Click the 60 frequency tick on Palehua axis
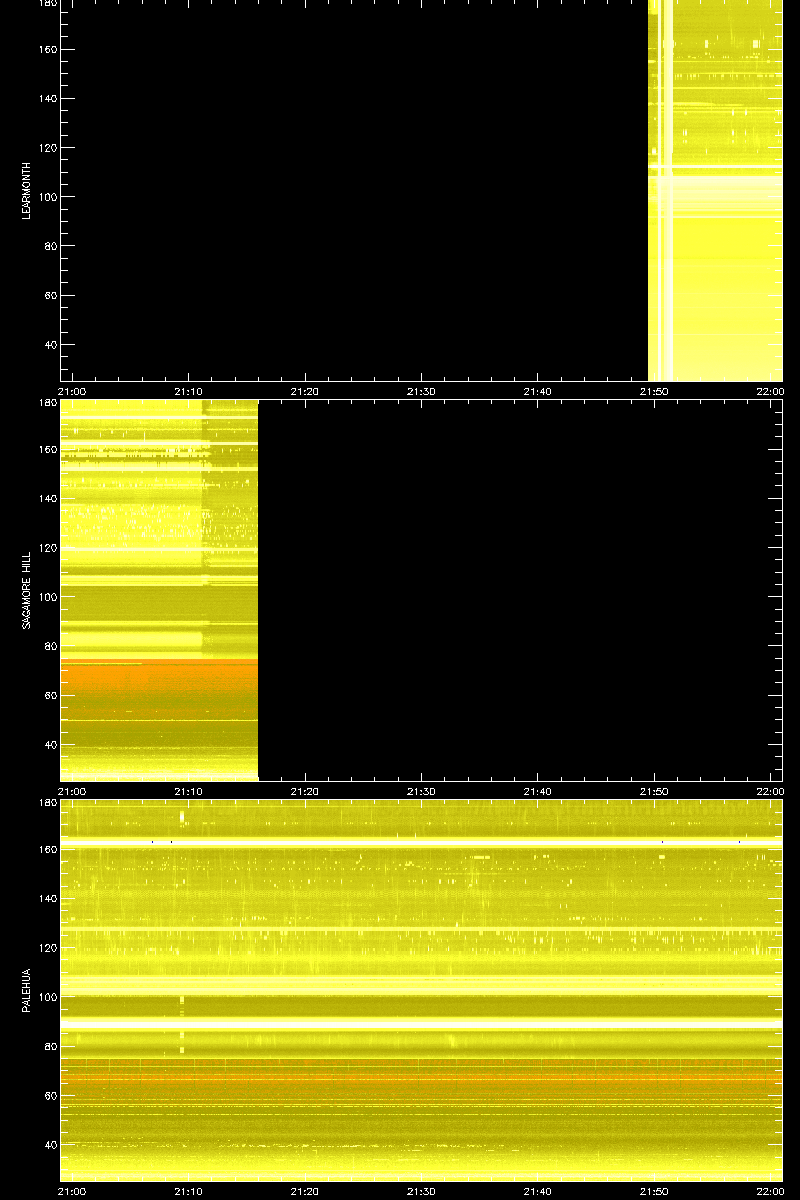This screenshot has width=800, height=1200. (49, 1096)
